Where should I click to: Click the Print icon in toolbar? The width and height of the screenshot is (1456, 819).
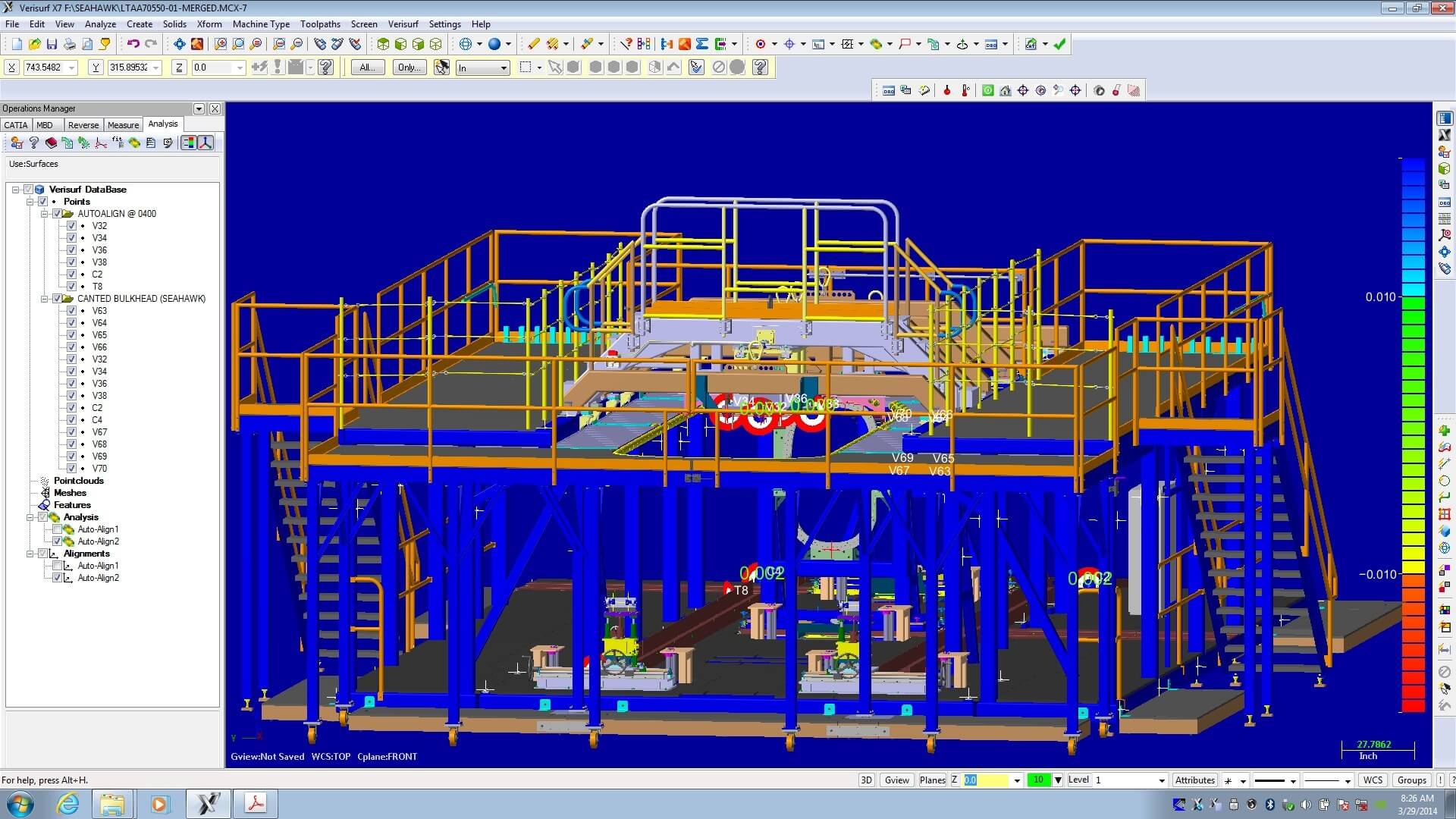click(69, 44)
